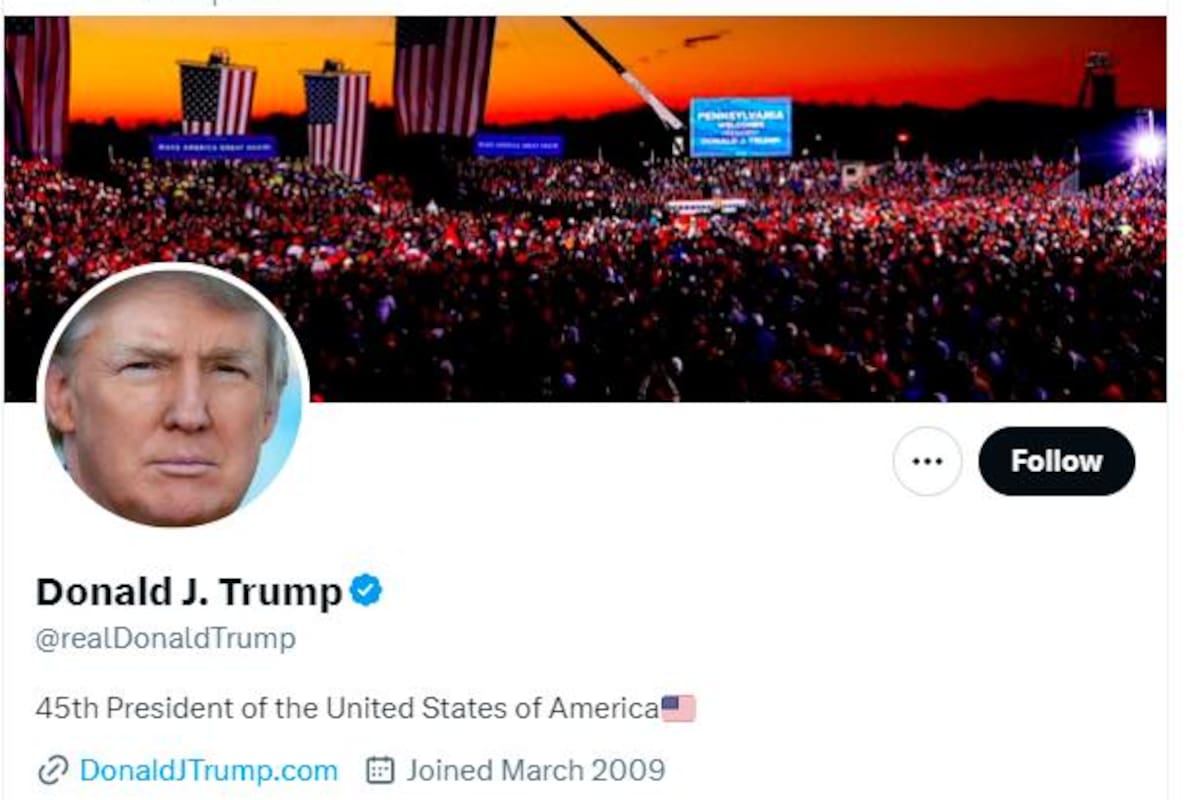
Task: Click the bright stage spotlight in banner
Action: pos(1146,148)
